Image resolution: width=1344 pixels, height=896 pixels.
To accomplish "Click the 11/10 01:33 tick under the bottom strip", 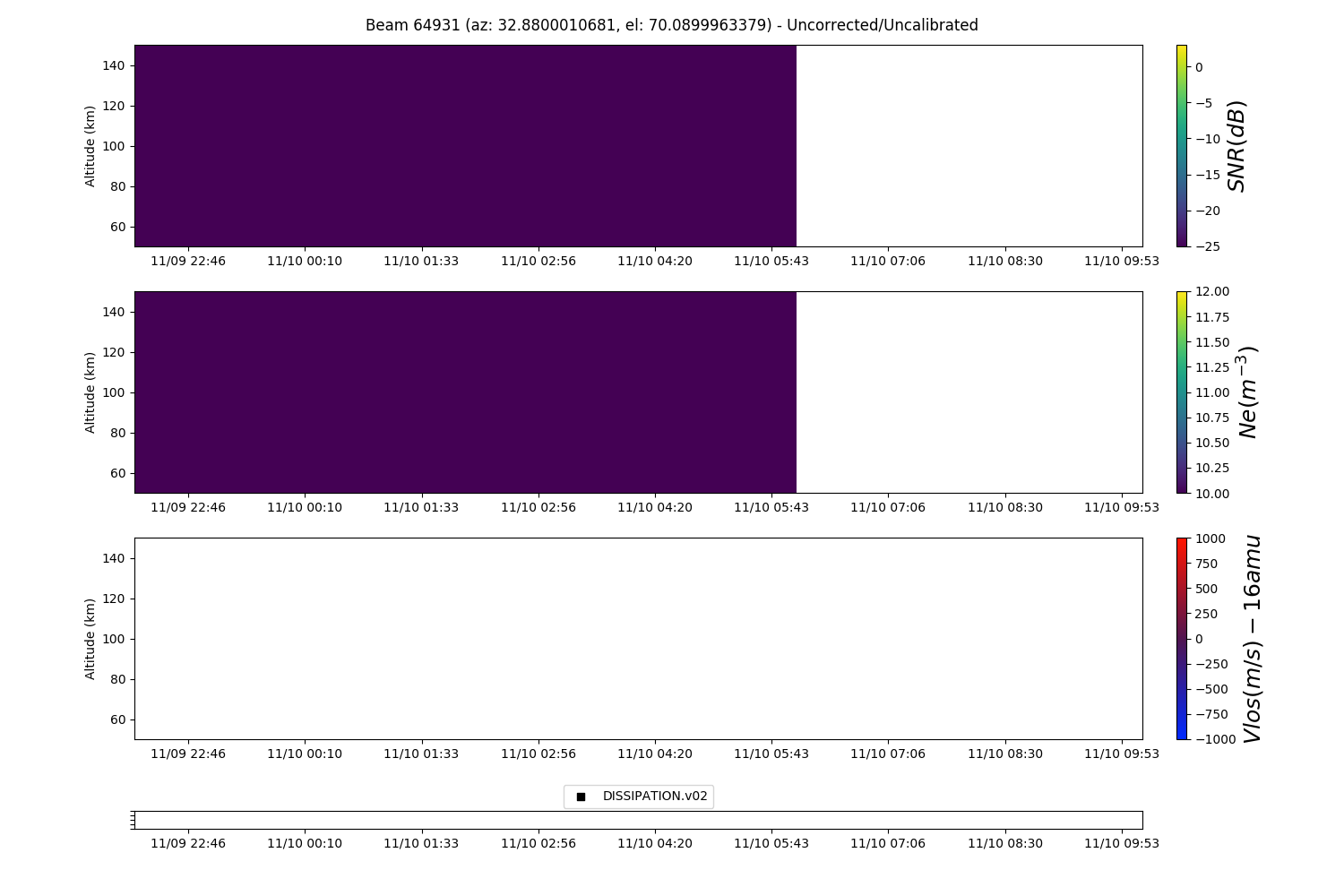I will coord(421,843).
